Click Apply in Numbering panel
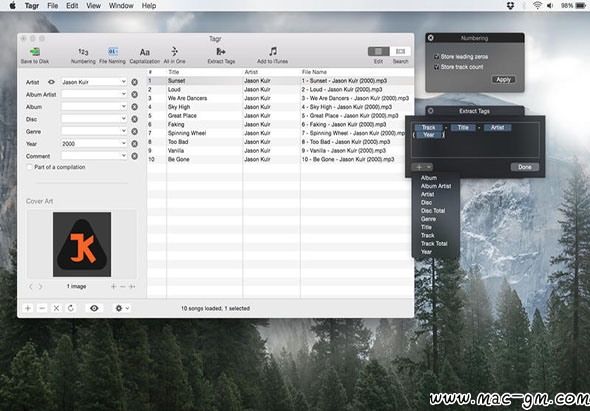Screen dimensions: 590x411 (503, 80)
